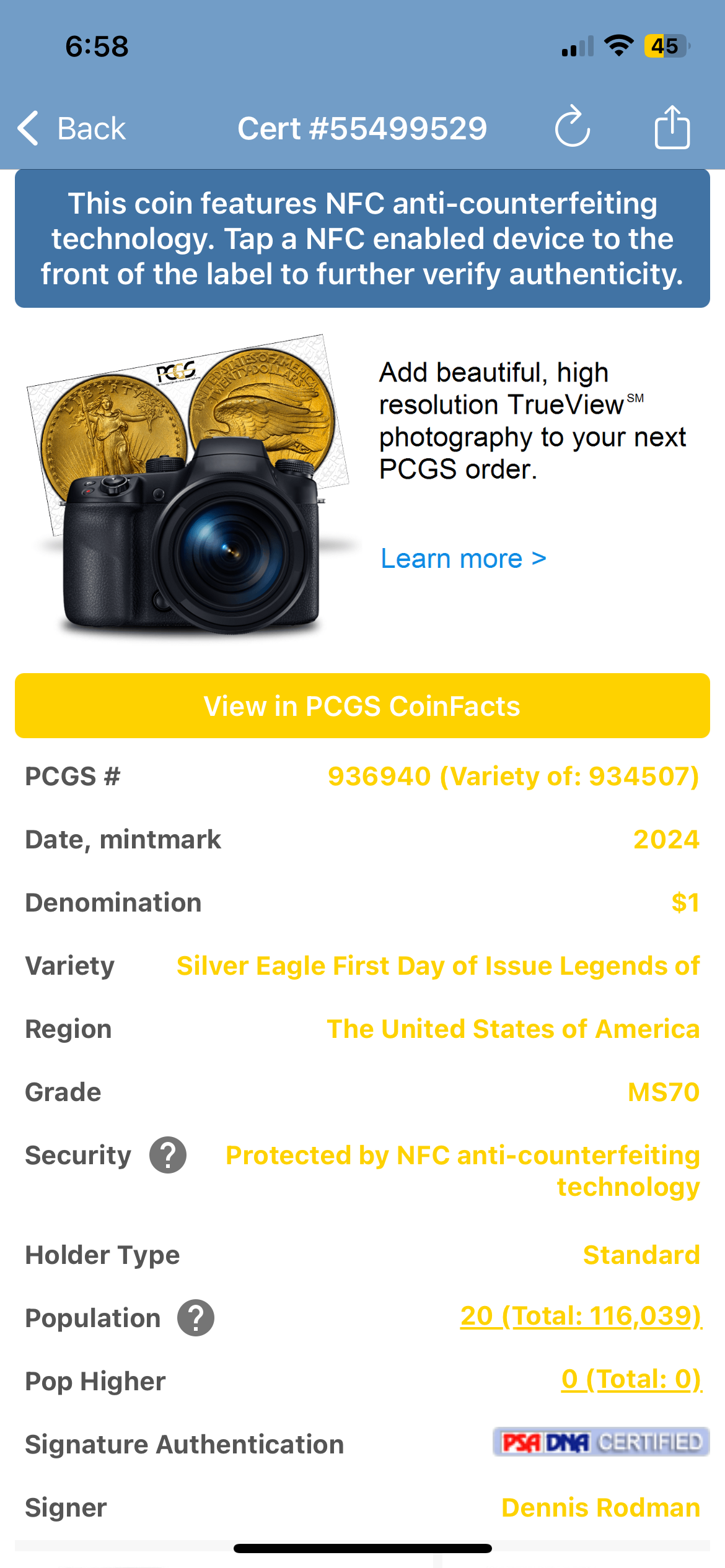Screen dimensions: 725x1568
Task: Tap the Signer Dennis Rodman value
Action: (600, 1507)
